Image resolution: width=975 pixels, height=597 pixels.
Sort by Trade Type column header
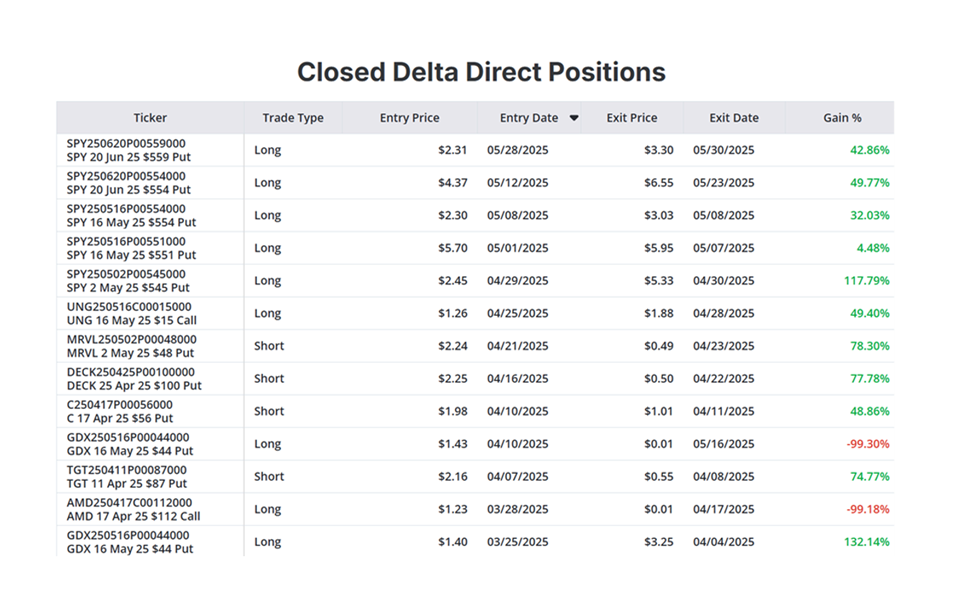293,118
